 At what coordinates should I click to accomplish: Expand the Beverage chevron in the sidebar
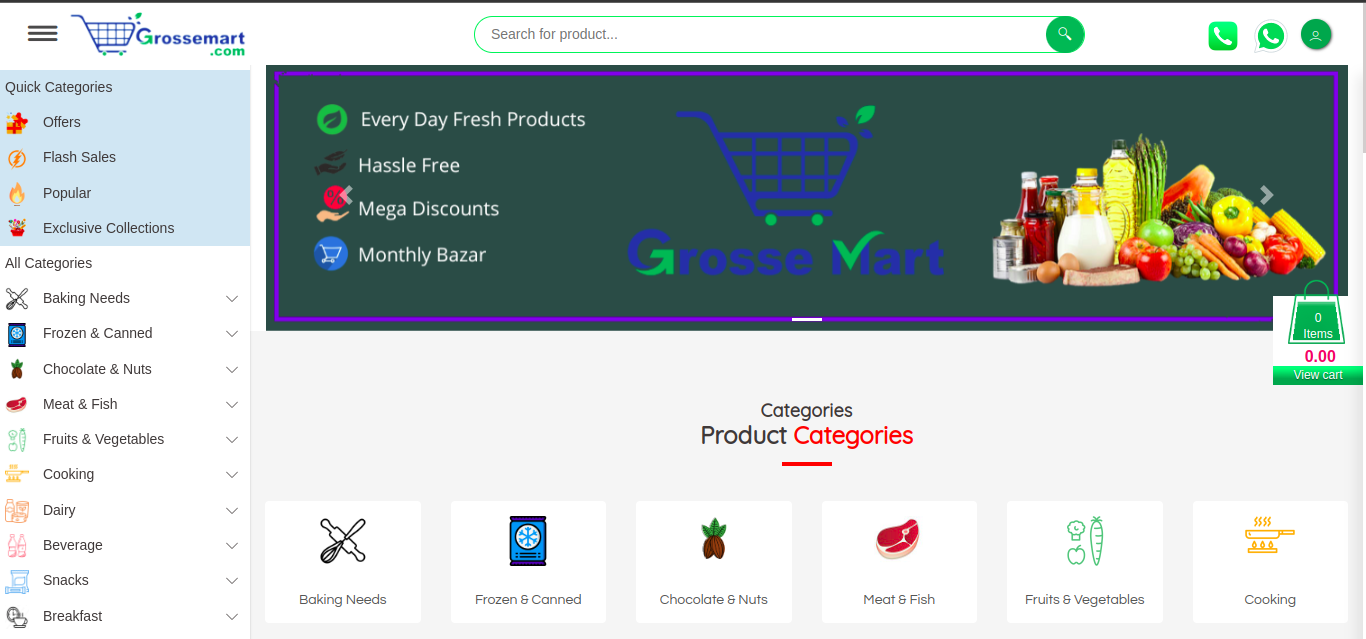(232, 545)
